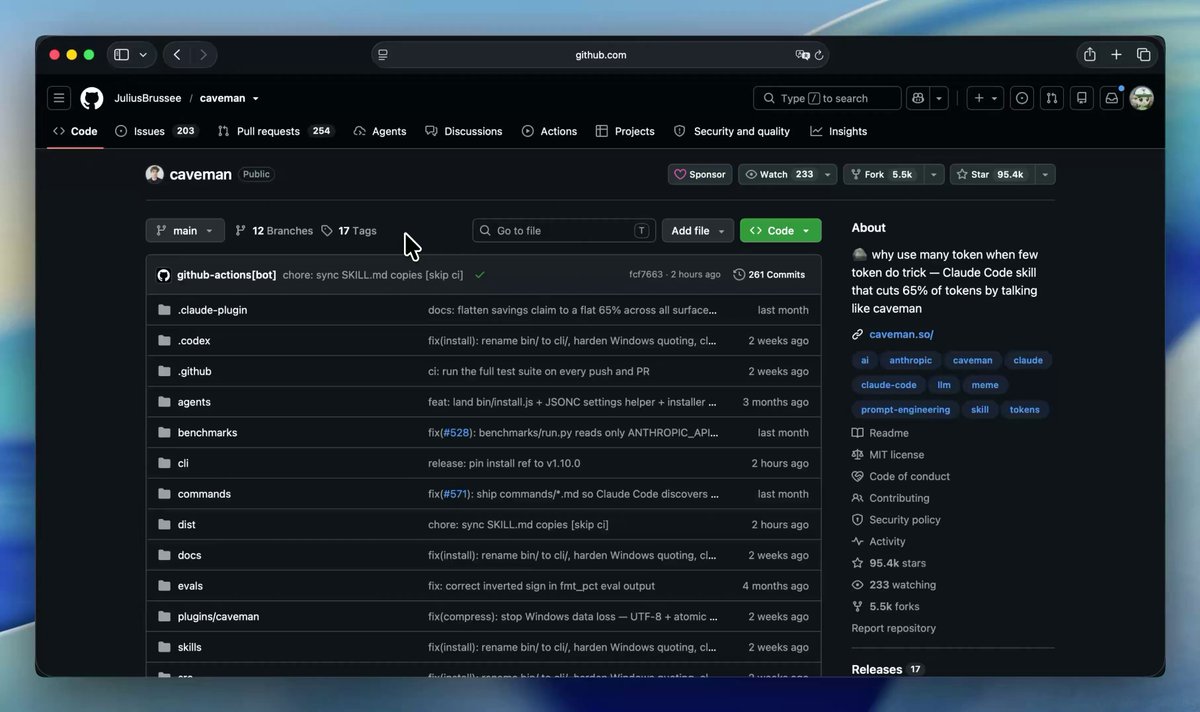Expand the Star lists dropdown arrow

1044,174
